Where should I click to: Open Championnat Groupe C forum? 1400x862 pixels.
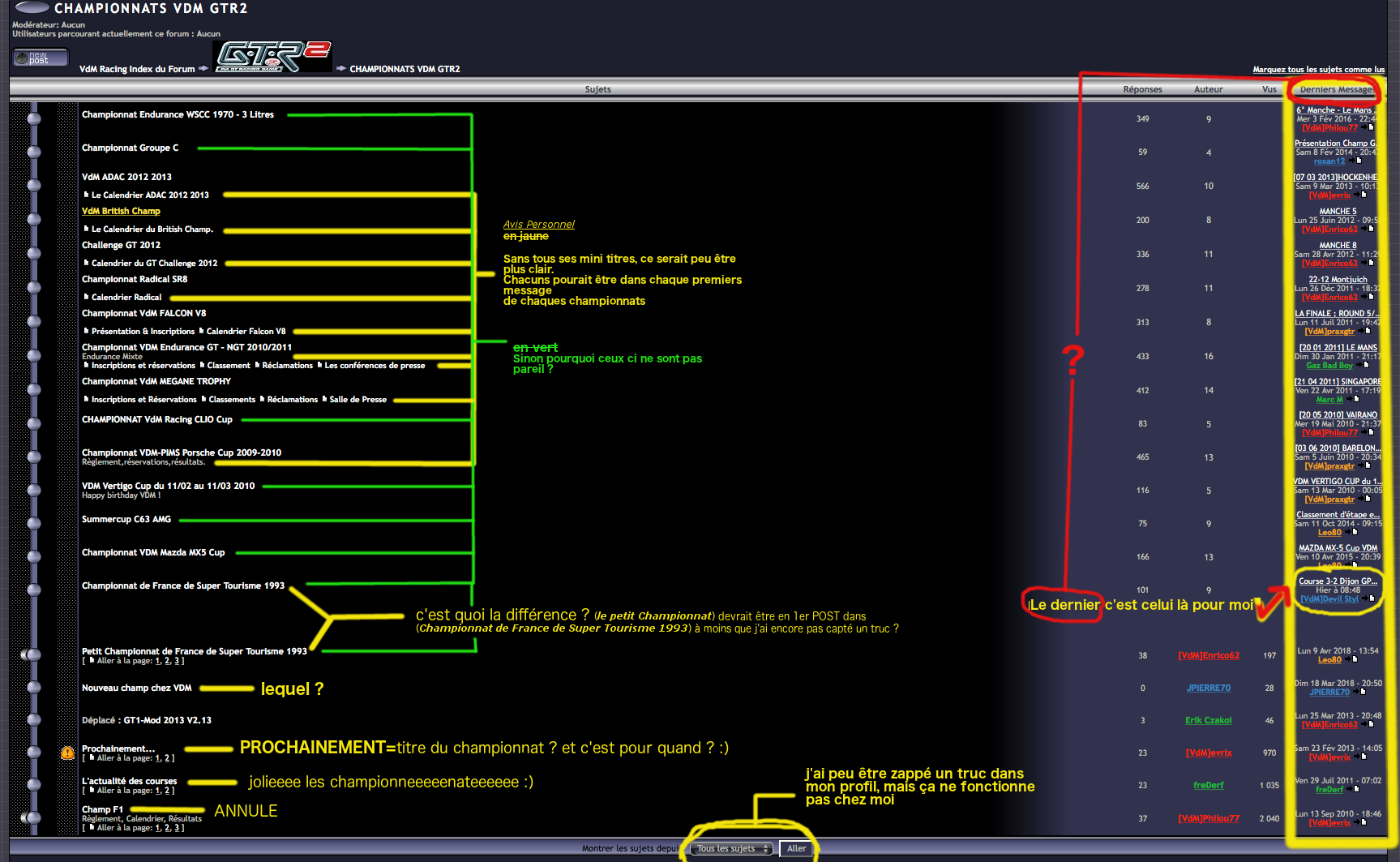130,148
